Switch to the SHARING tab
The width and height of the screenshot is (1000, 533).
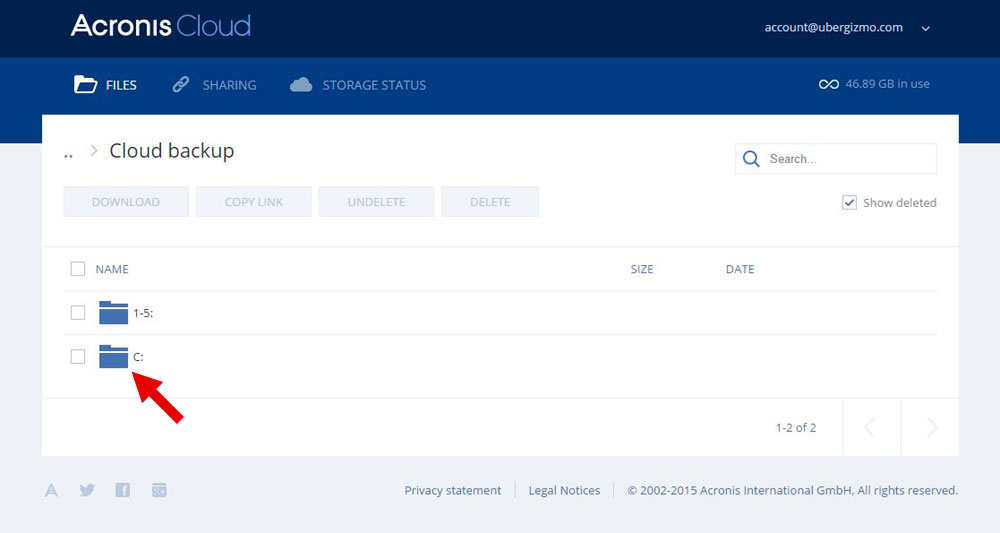pos(214,85)
